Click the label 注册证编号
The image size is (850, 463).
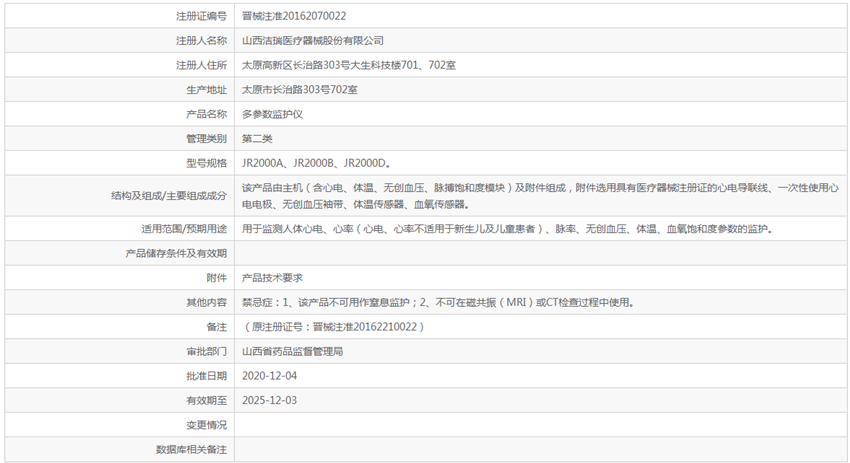(x=201, y=16)
